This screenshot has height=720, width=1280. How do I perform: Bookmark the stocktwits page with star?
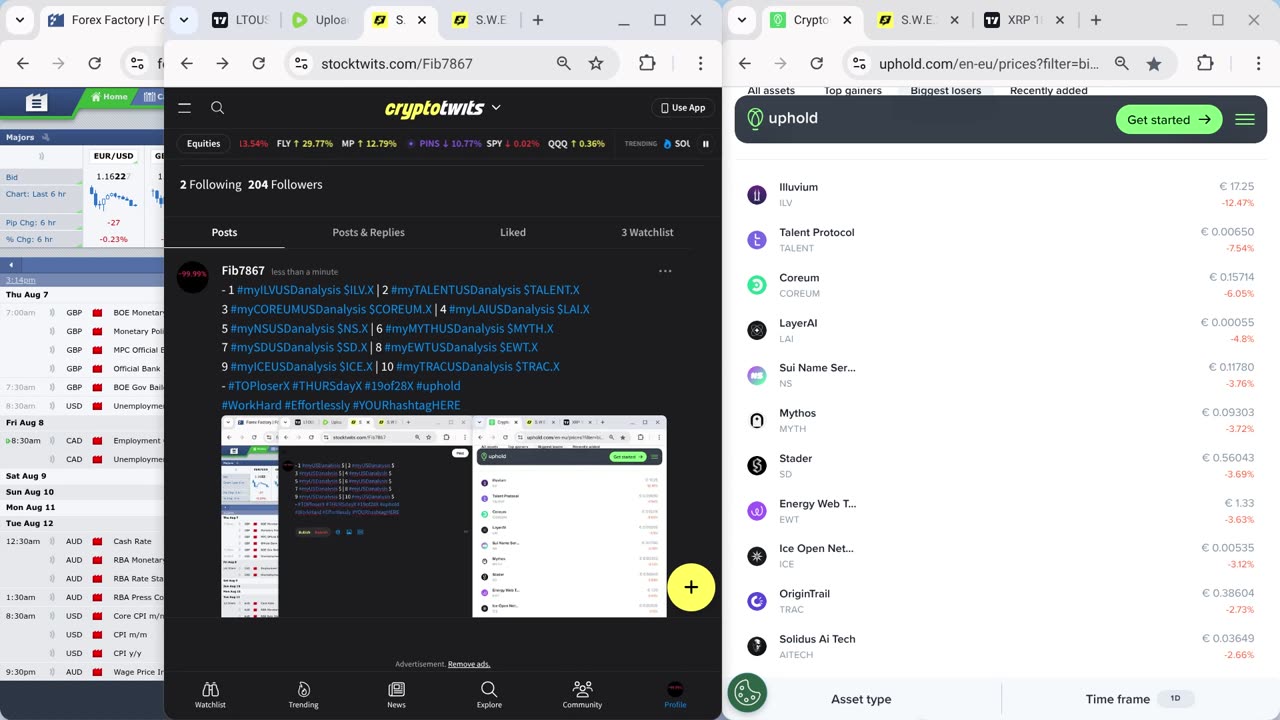click(x=596, y=63)
